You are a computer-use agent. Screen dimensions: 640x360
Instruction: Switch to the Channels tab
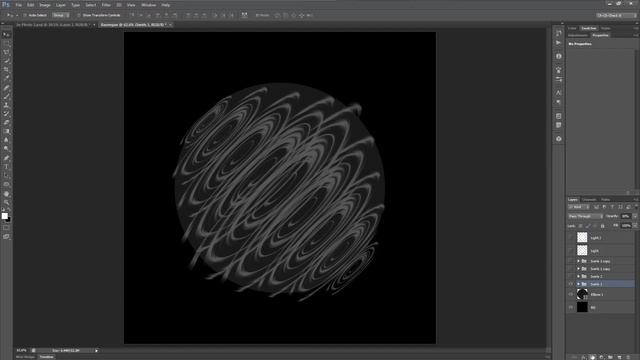point(589,200)
